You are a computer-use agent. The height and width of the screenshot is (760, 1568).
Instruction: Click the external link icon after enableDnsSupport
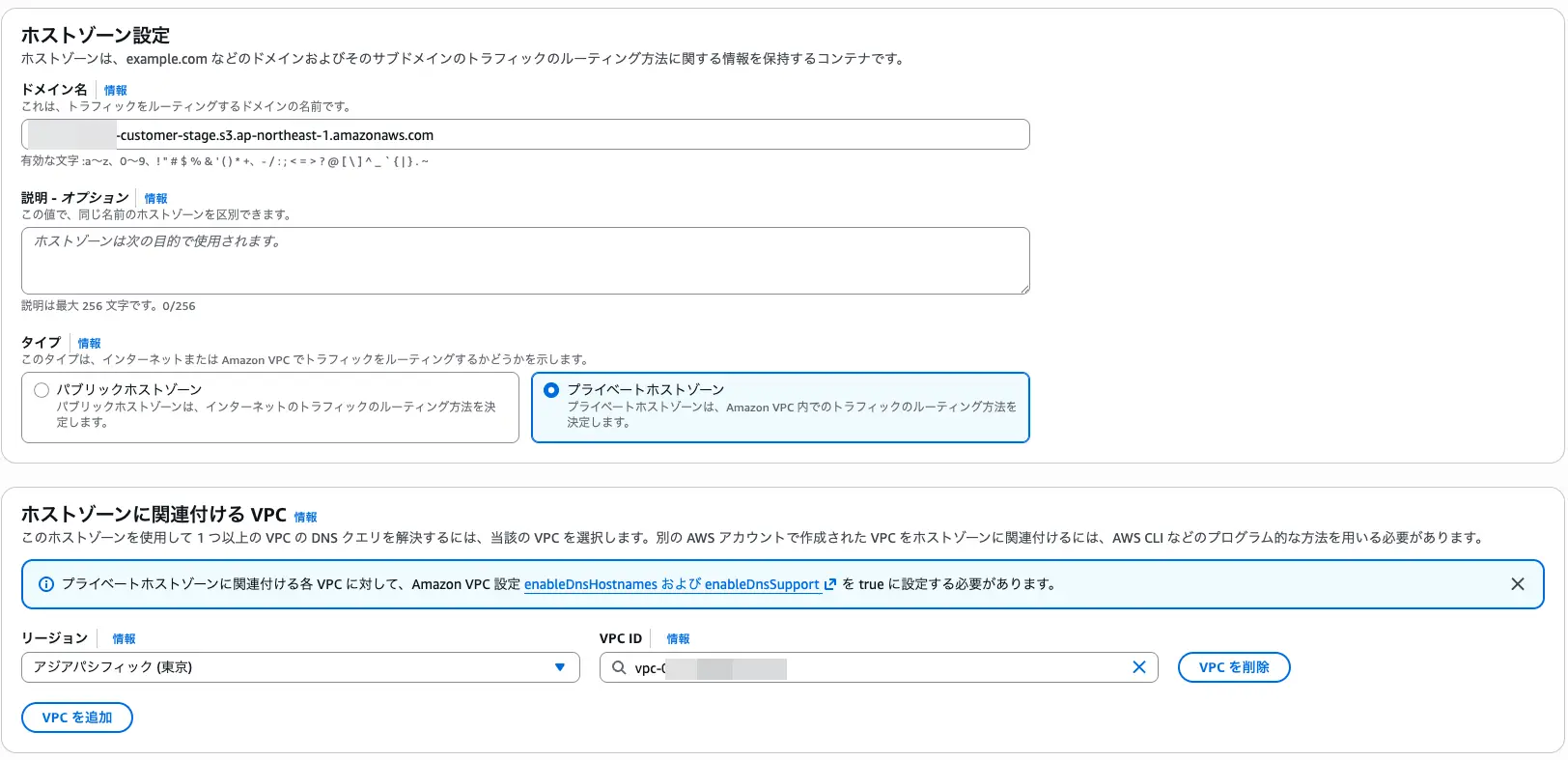(829, 584)
